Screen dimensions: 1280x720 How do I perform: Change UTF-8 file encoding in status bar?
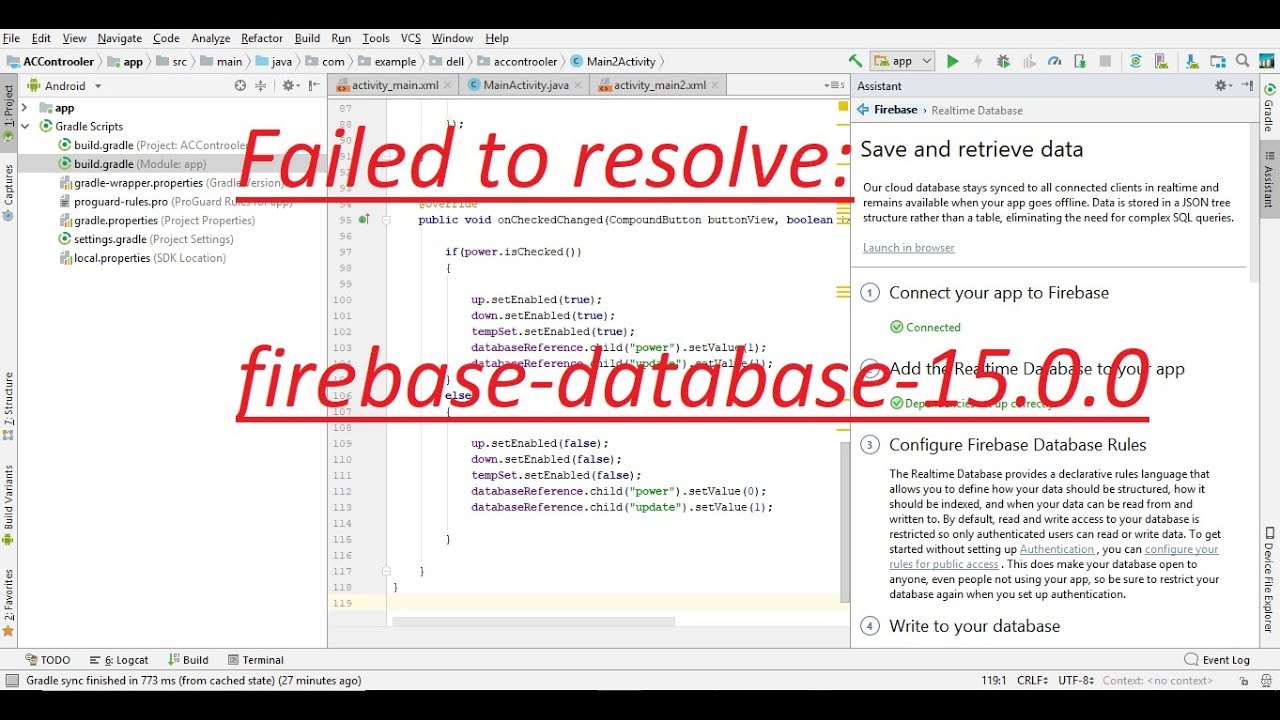tap(1077, 680)
